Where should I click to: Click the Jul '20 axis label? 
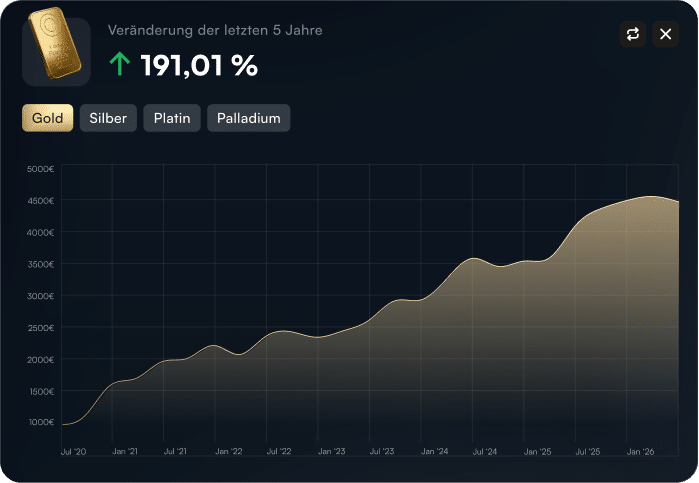click(74, 451)
